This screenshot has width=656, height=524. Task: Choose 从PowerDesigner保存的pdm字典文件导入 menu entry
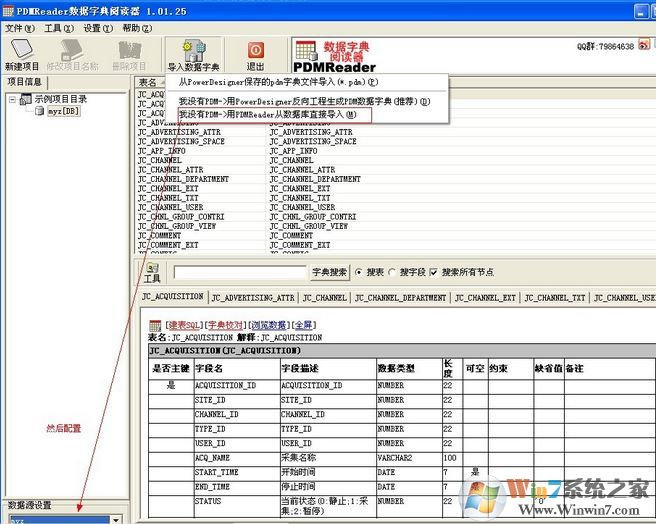278,82
